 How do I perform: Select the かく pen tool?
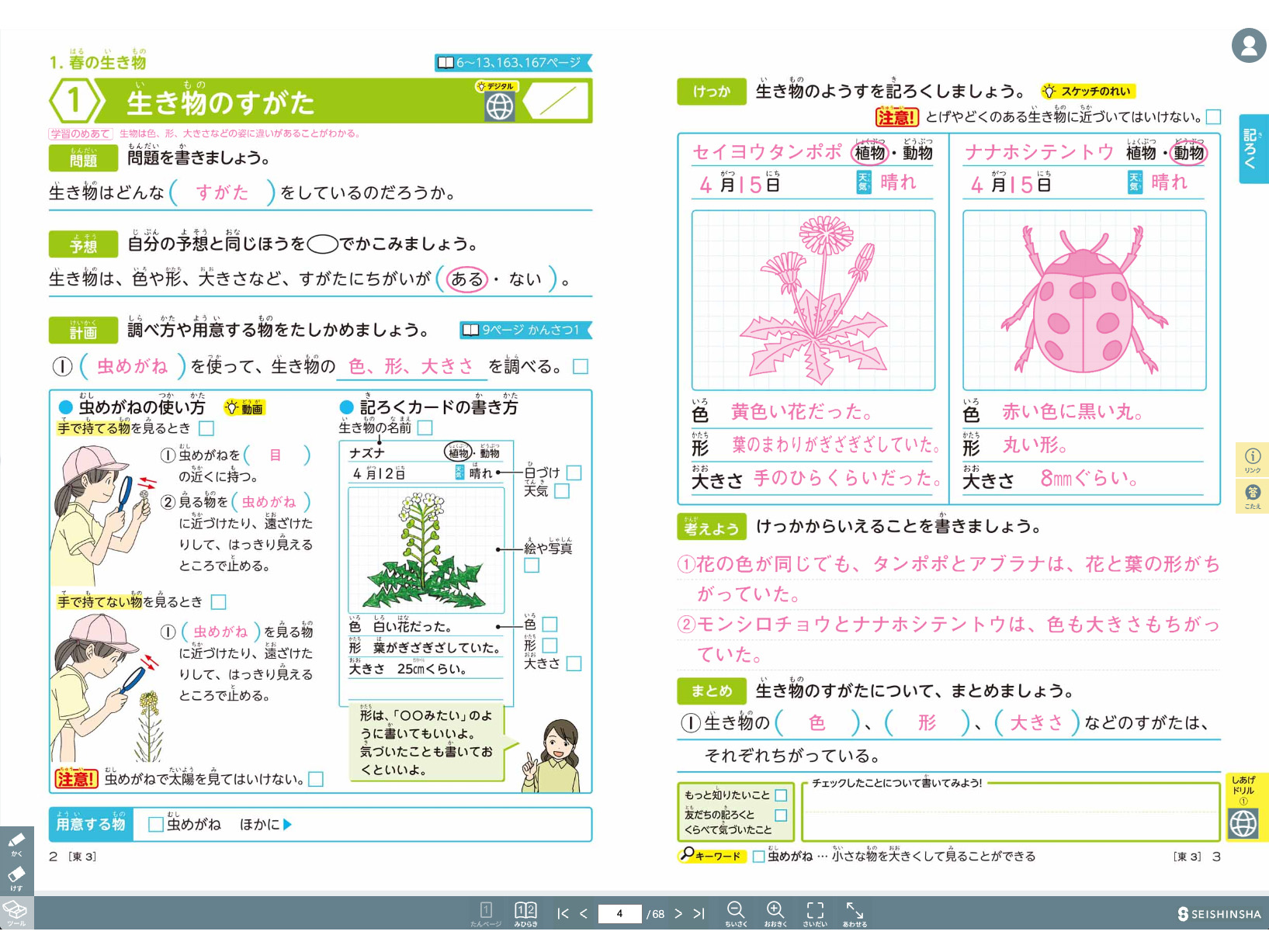16,843
